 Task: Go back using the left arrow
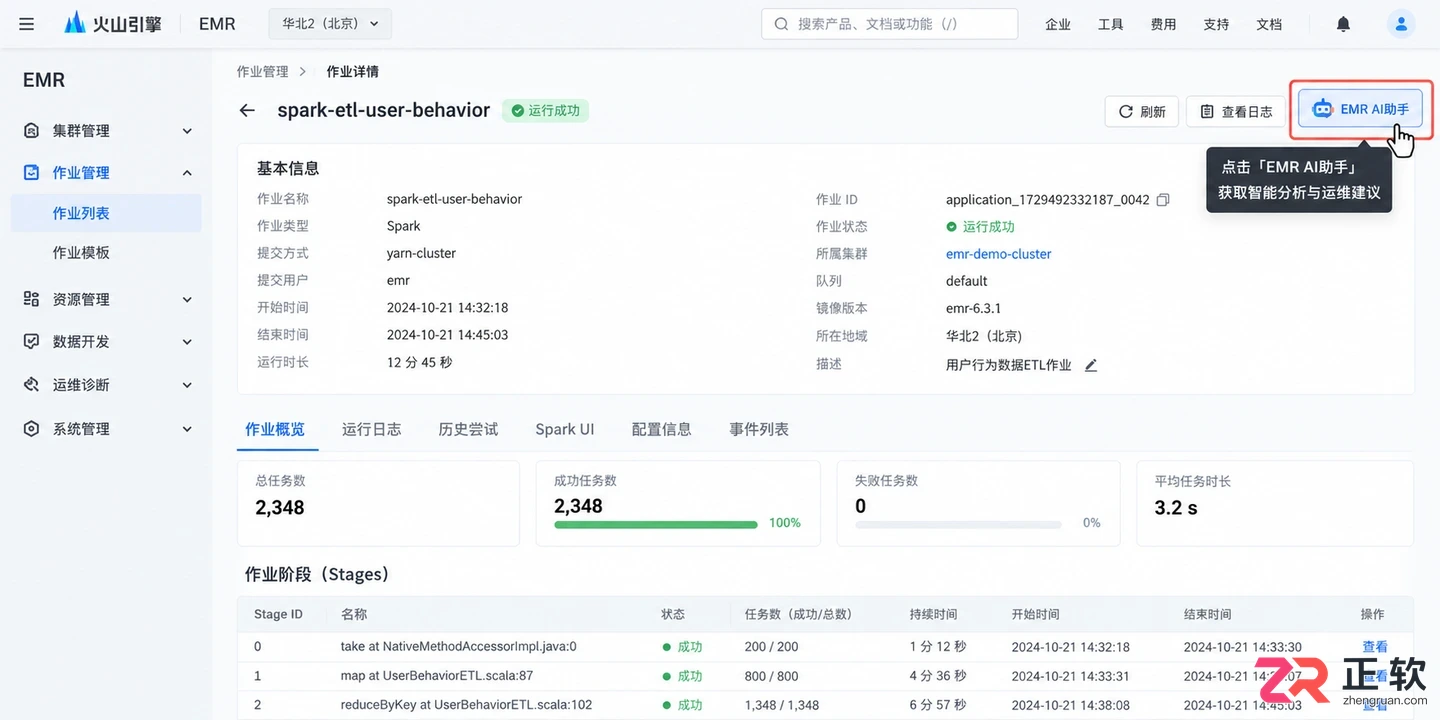[x=247, y=111]
